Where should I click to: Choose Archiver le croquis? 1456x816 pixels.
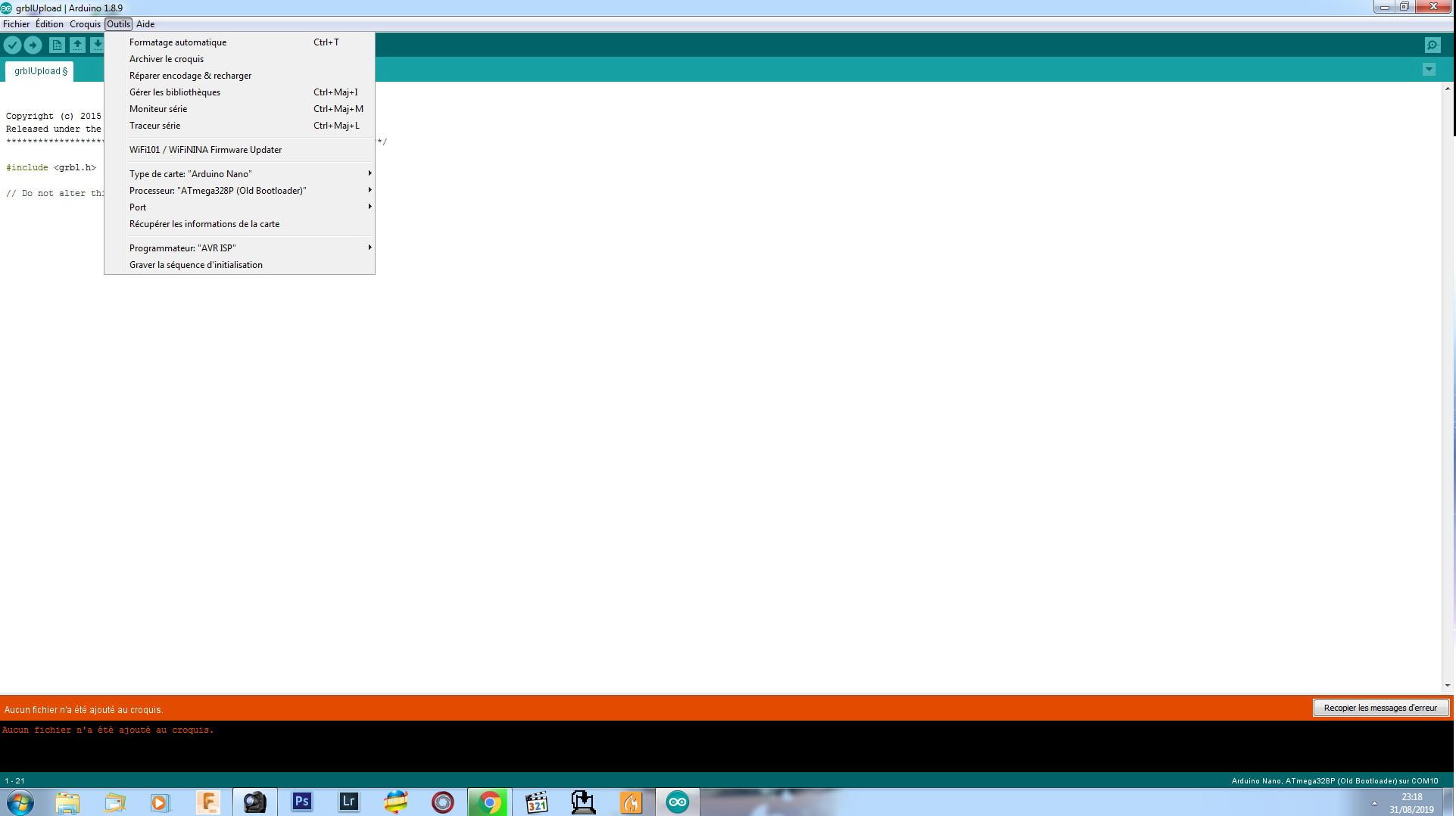tap(239, 59)
